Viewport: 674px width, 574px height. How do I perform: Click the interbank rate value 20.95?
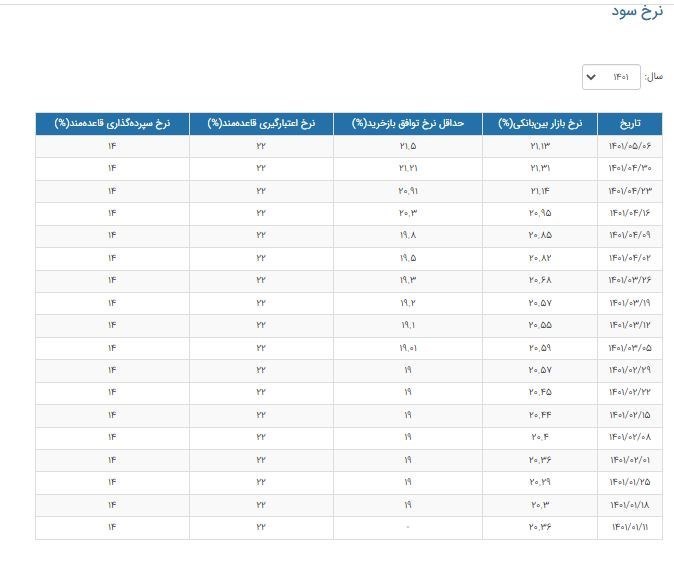(540, 214)
